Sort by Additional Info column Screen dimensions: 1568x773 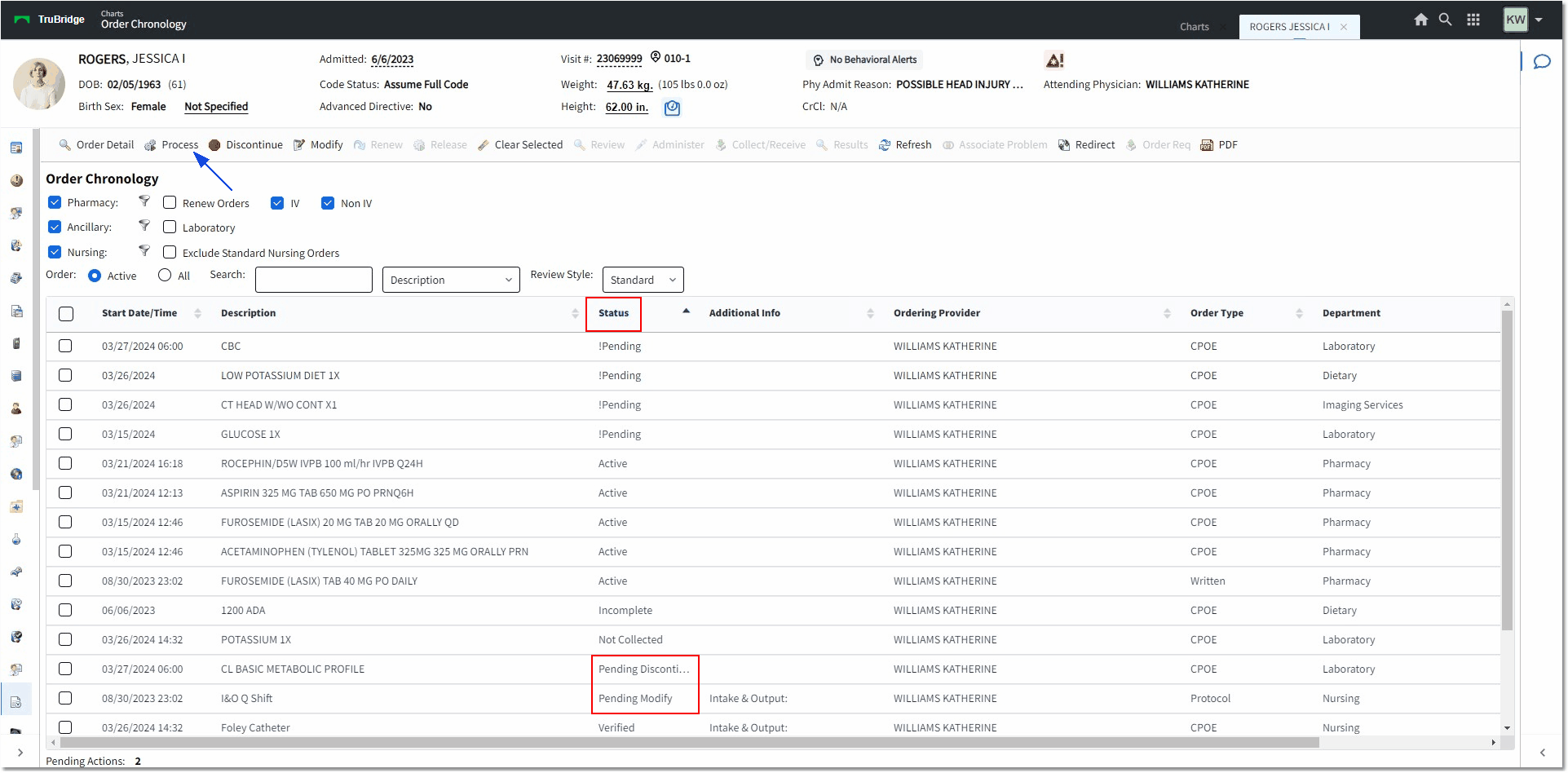[744, 313]
